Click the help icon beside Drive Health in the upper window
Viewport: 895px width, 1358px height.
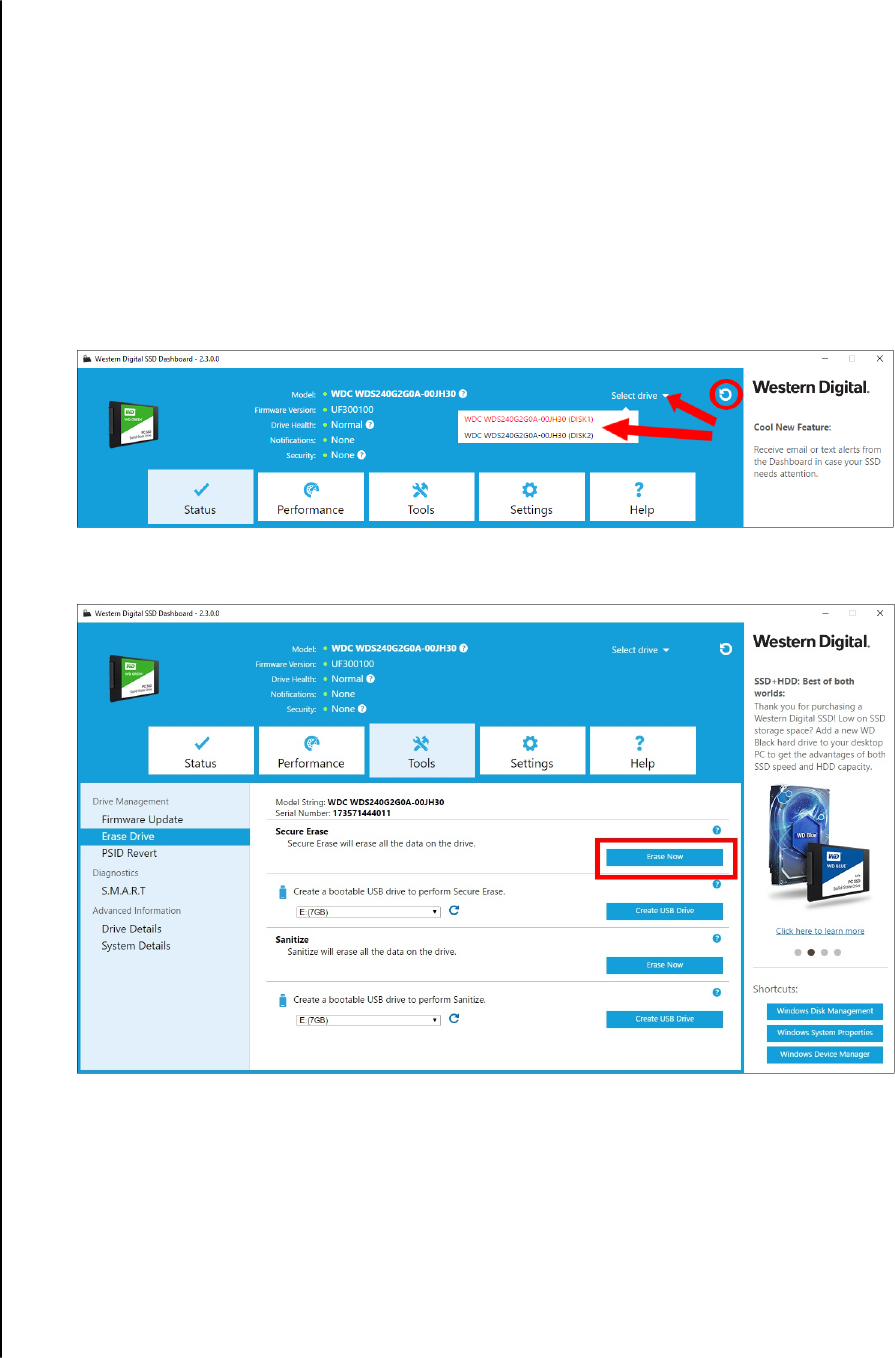pos(370,425)
